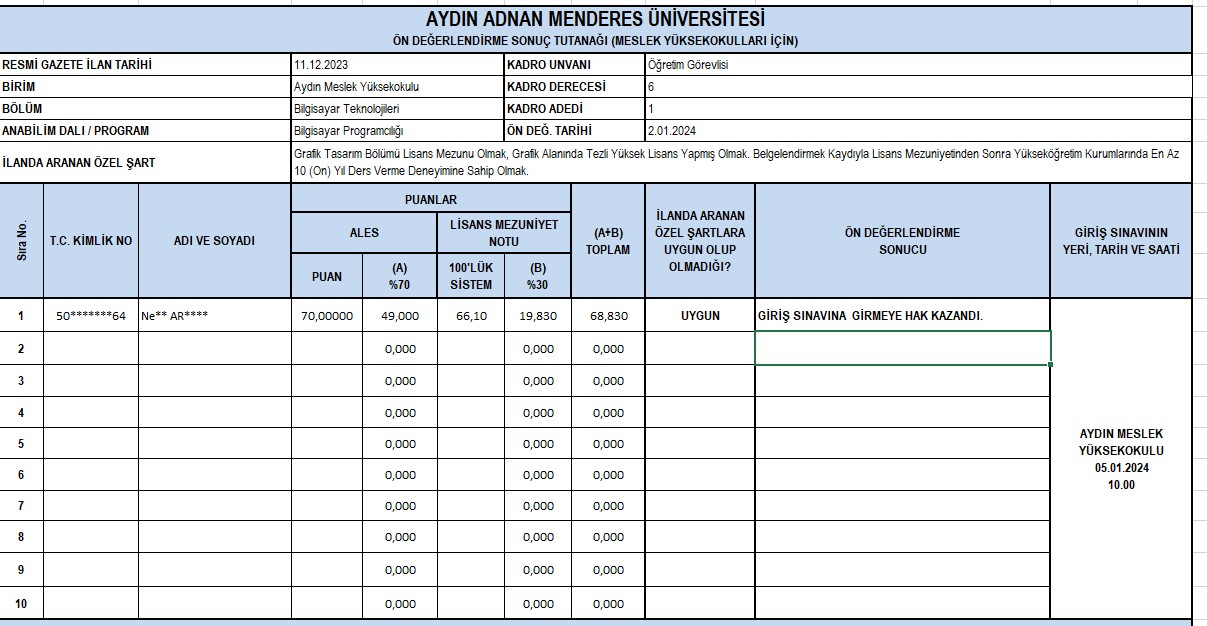Select the KADRO DERECESİ value 6 cell
The width and height of the screenshot is (1207, 626).
click(x=918, y=87)
